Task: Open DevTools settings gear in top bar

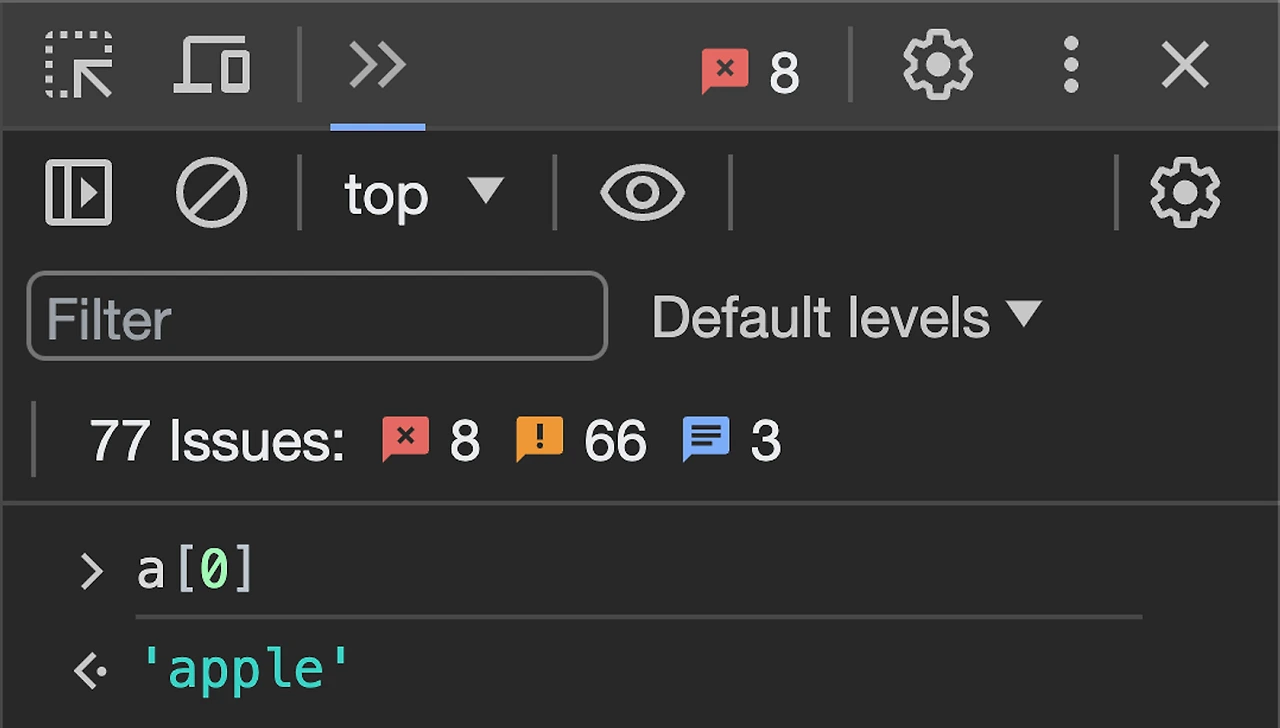Action: click(x=938, y=66)
